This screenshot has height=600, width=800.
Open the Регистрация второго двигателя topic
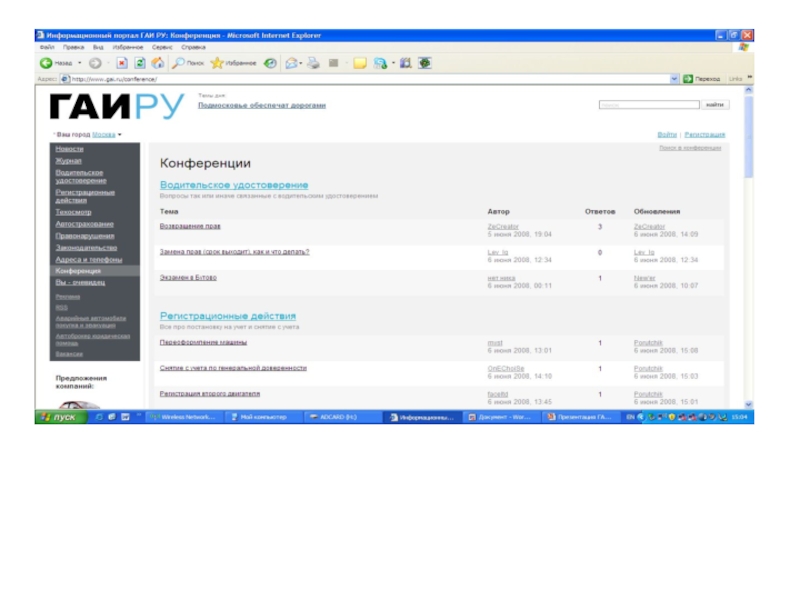pyautogui.click(x=210, y=394)
